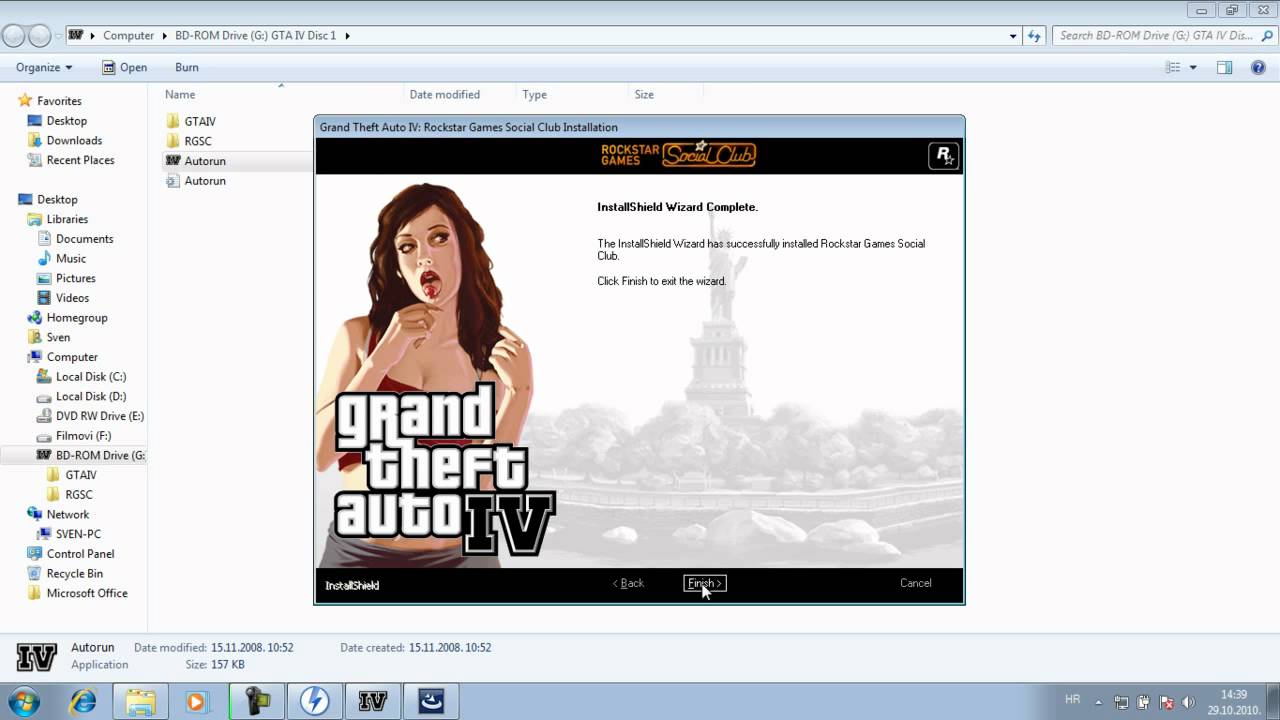1280x720 pixels.
Task: Click the Back button in installer
Action: (628, 583)
